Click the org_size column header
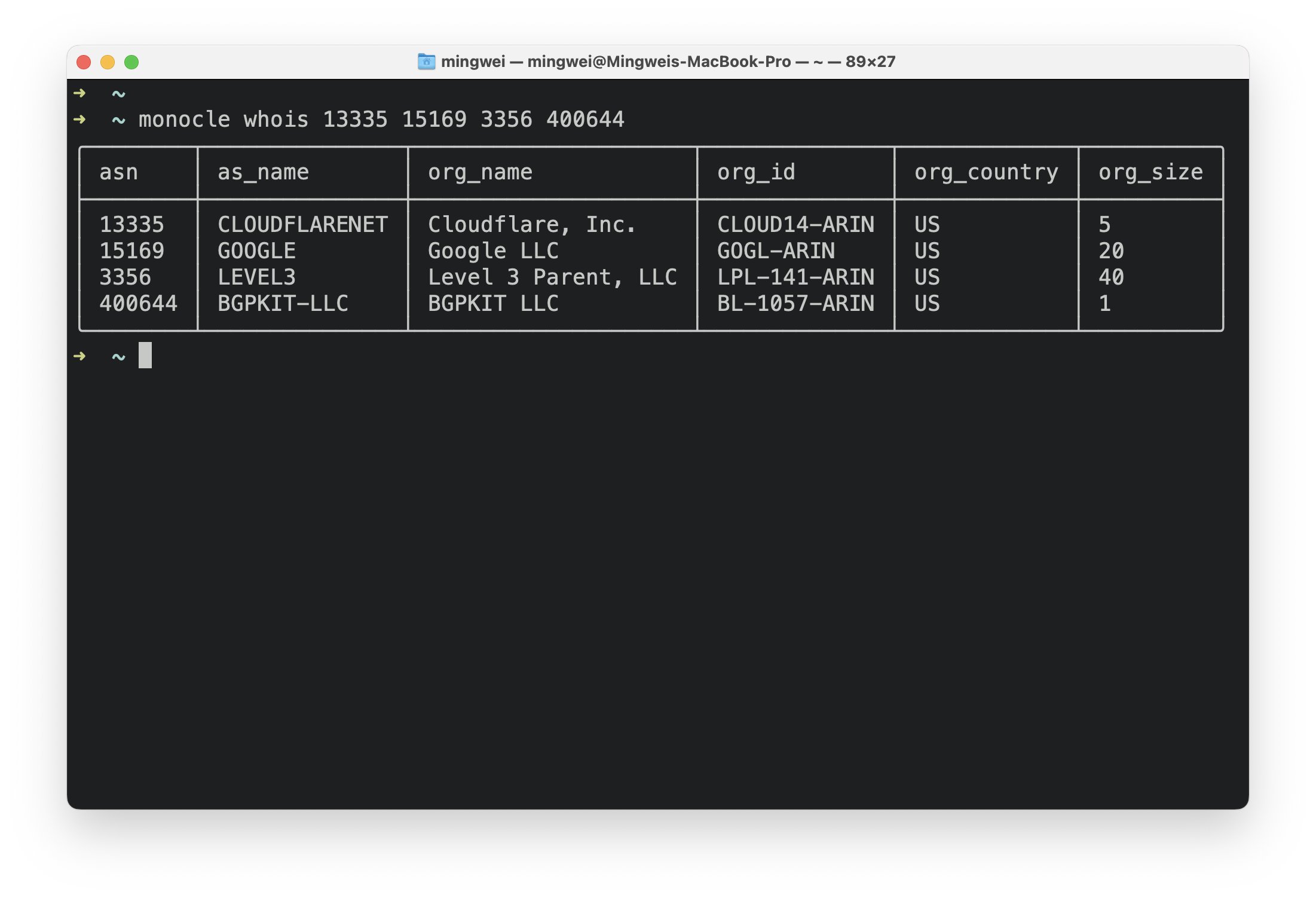The height and width of the screenshot is (898, 1316). click(1150, 173)
